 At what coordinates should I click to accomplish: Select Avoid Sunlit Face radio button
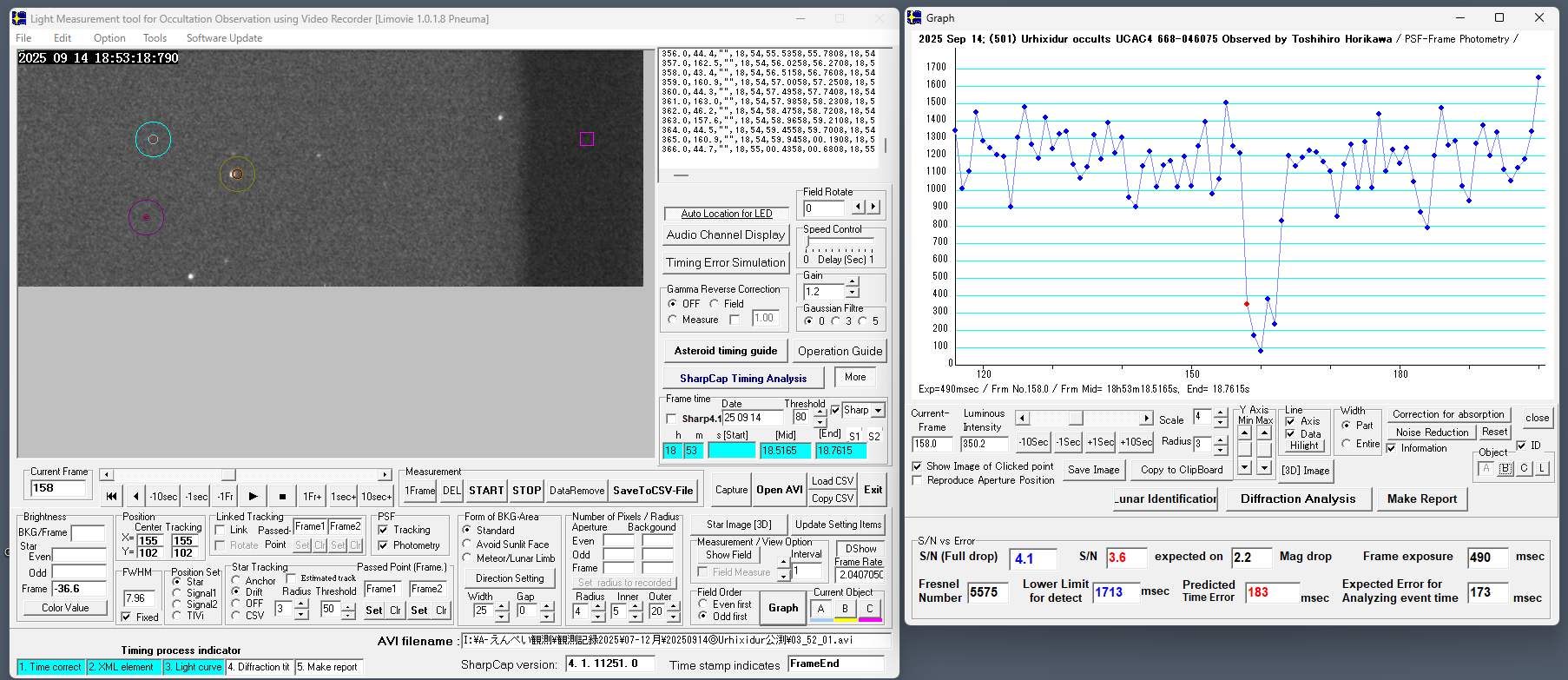467,545
